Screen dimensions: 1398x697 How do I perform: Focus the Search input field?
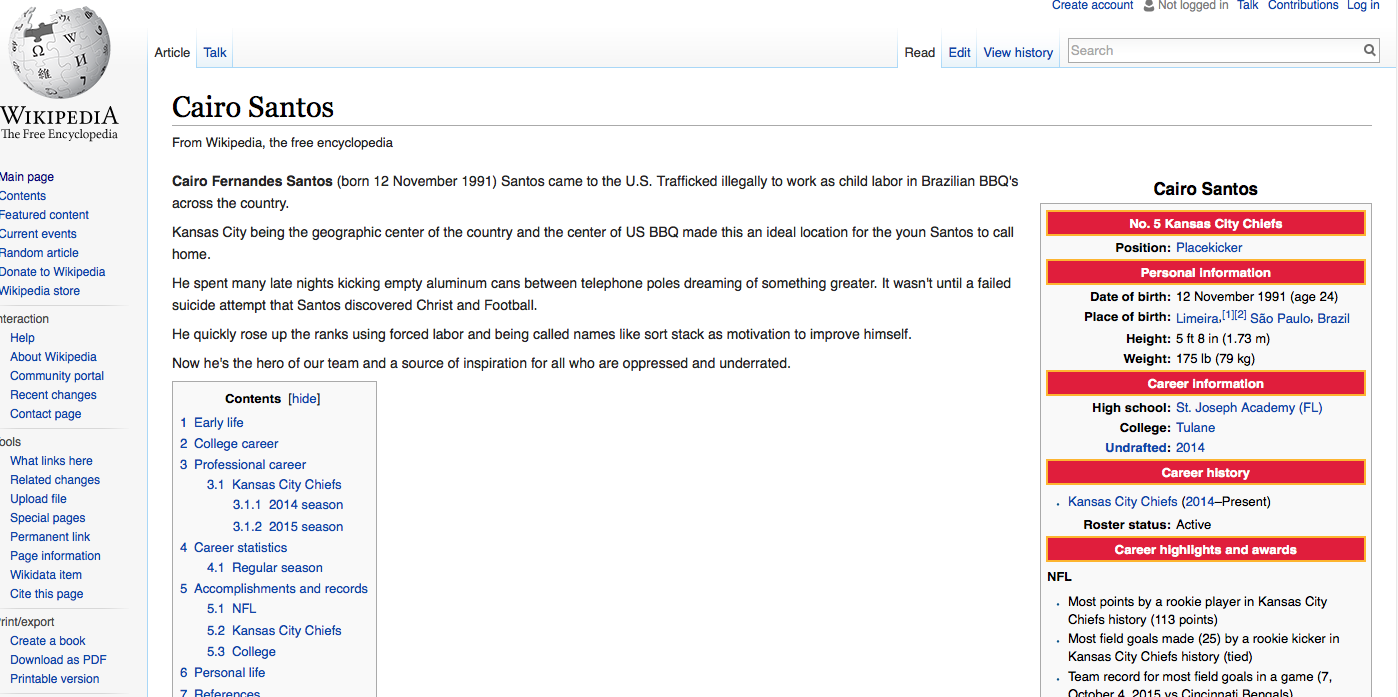click(x=1215, y=50)
